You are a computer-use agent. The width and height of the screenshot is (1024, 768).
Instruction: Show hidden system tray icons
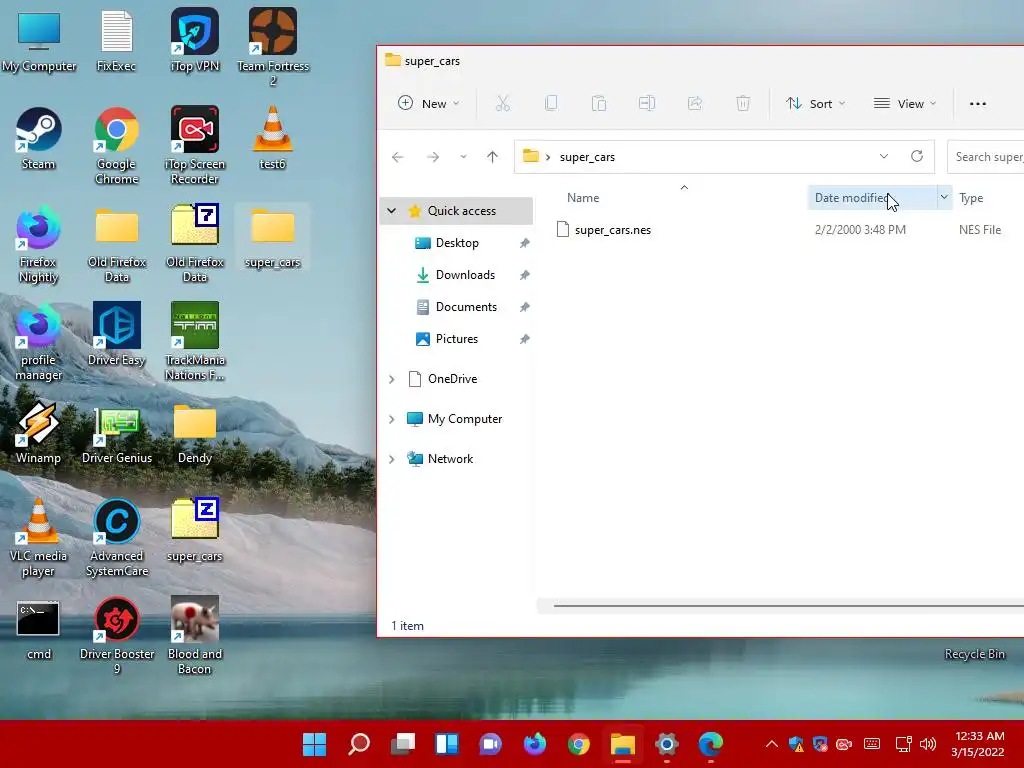coord(771,744)
